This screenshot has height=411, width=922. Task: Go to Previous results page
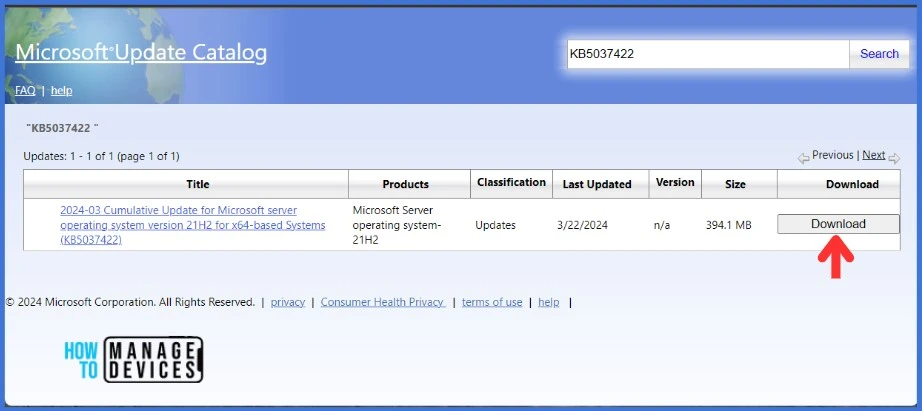click(x=833, y=155)
